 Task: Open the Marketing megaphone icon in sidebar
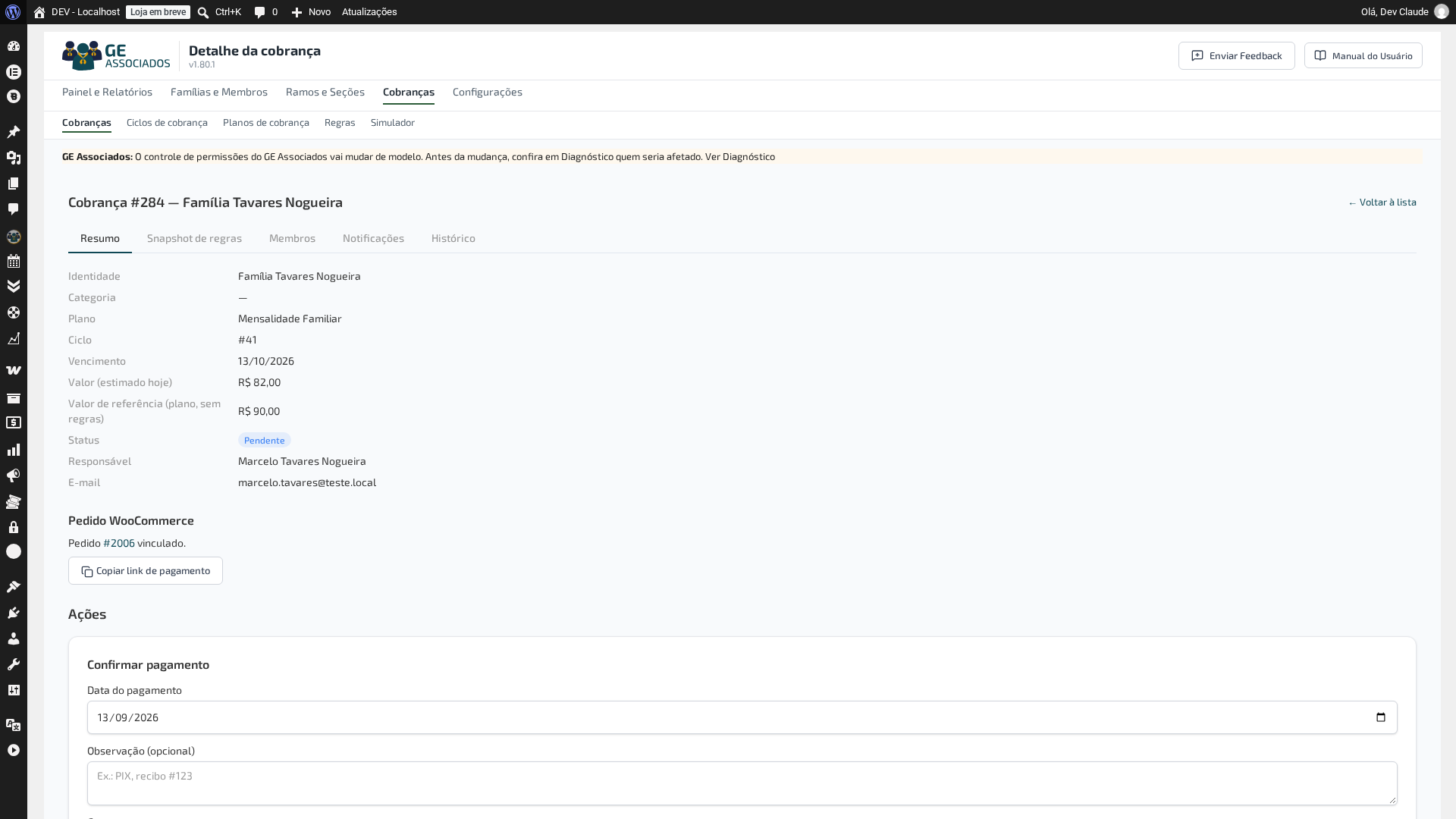tap(14, 476)
